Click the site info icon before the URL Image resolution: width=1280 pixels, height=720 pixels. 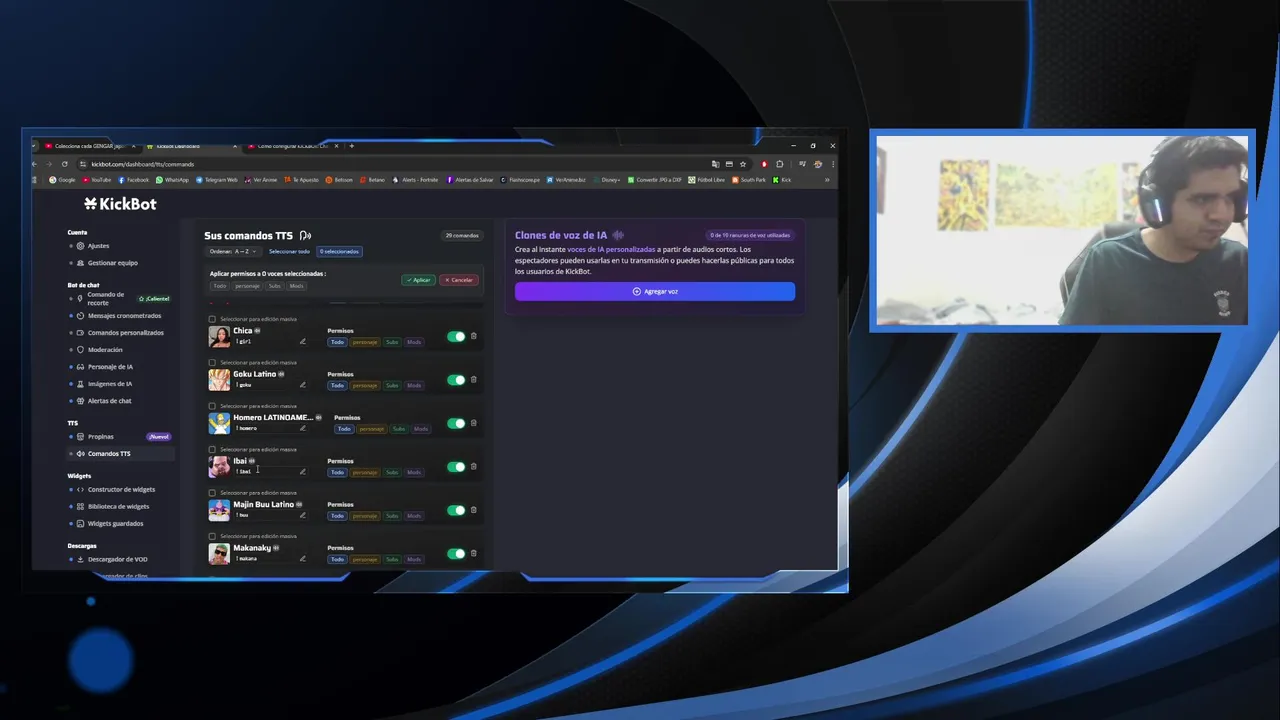point(84,164)
